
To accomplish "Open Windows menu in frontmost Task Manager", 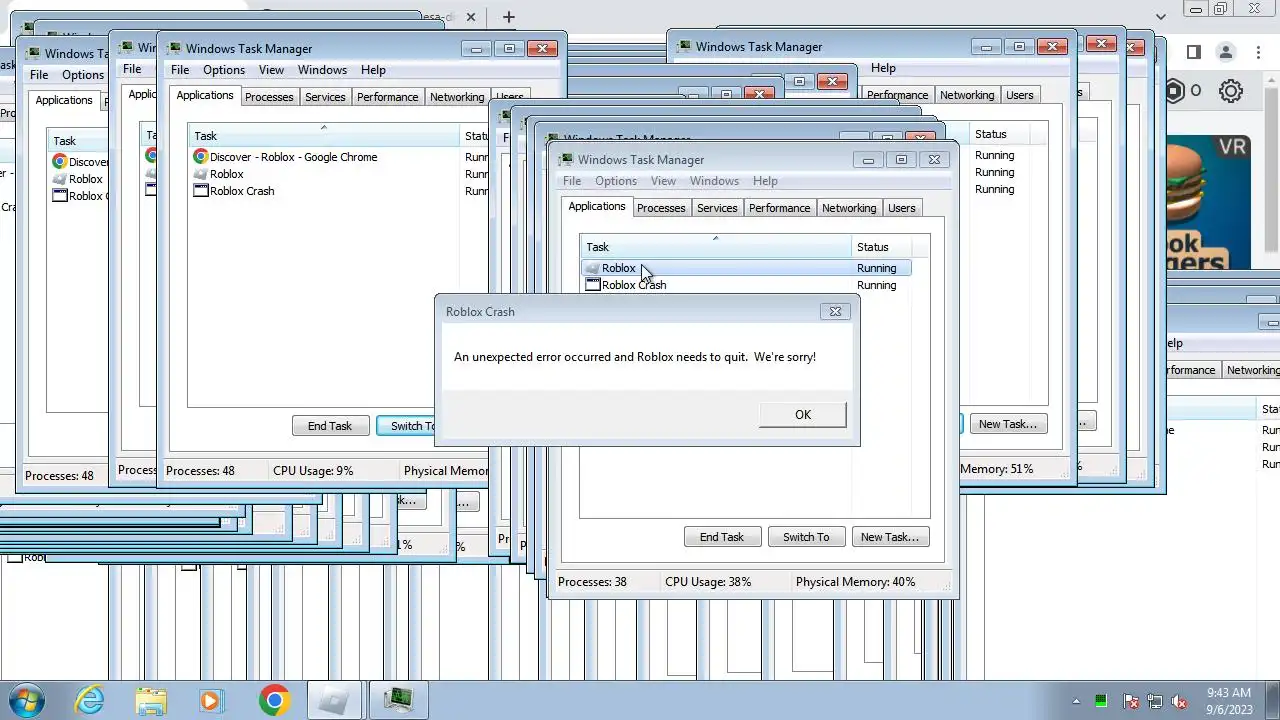I will click(714, 181).
